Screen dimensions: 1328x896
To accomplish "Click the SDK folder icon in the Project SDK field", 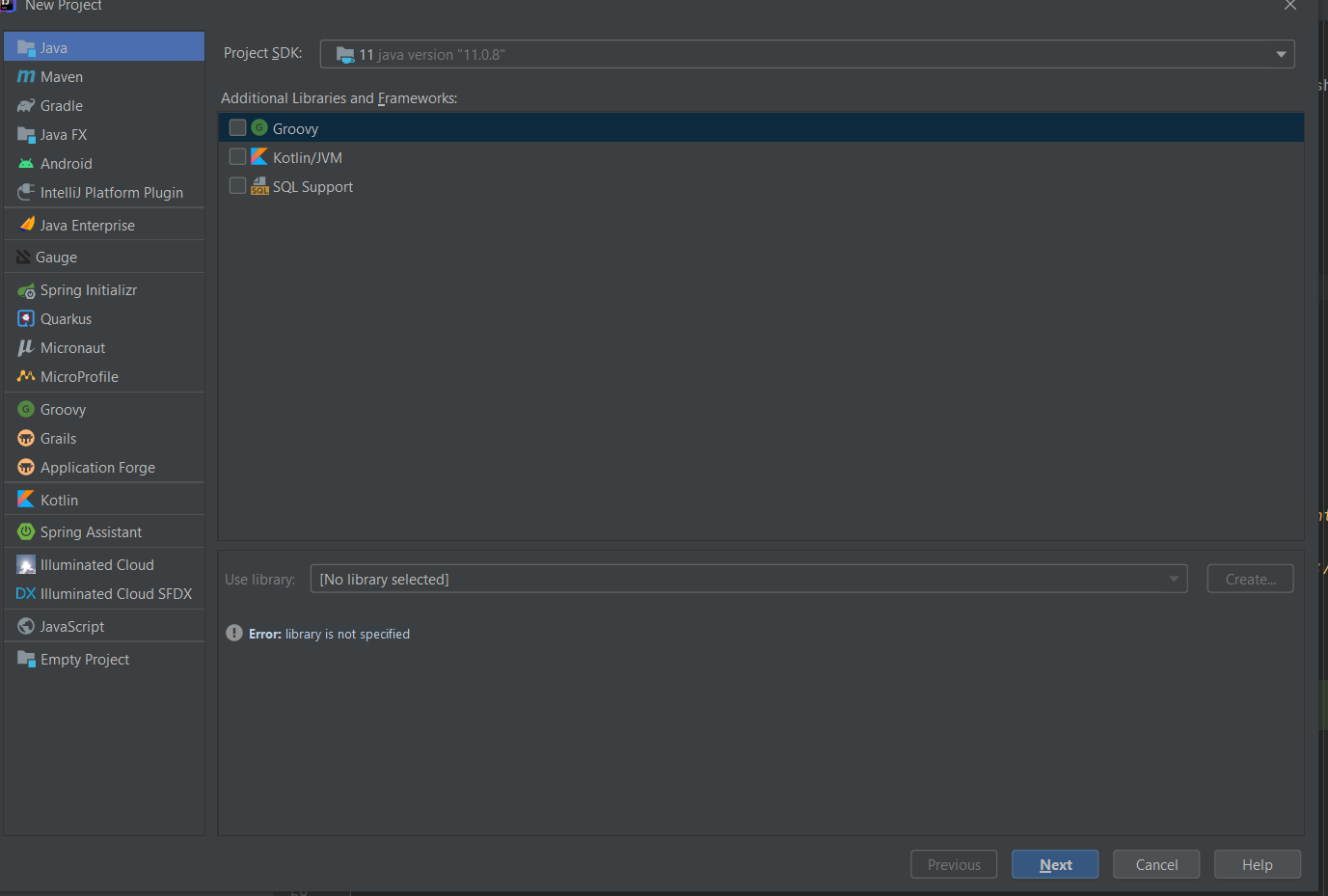I will (345, 54).
